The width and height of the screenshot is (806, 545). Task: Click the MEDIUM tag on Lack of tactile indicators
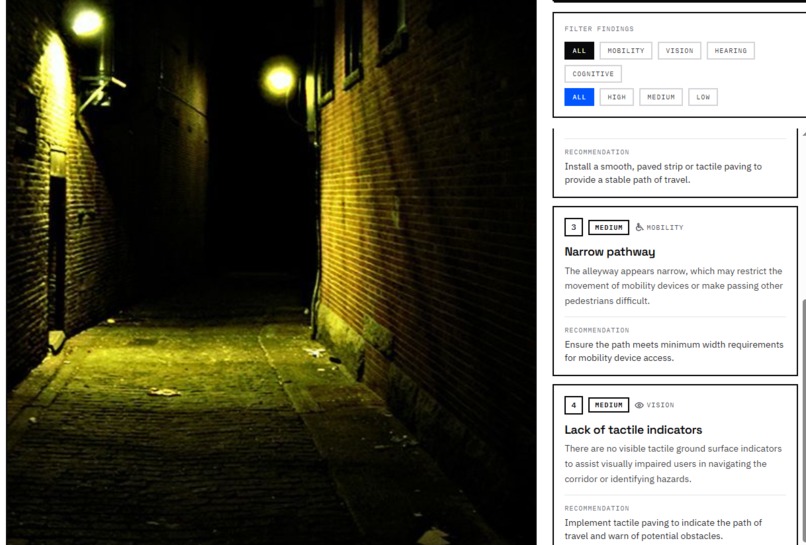click(608, 405)
